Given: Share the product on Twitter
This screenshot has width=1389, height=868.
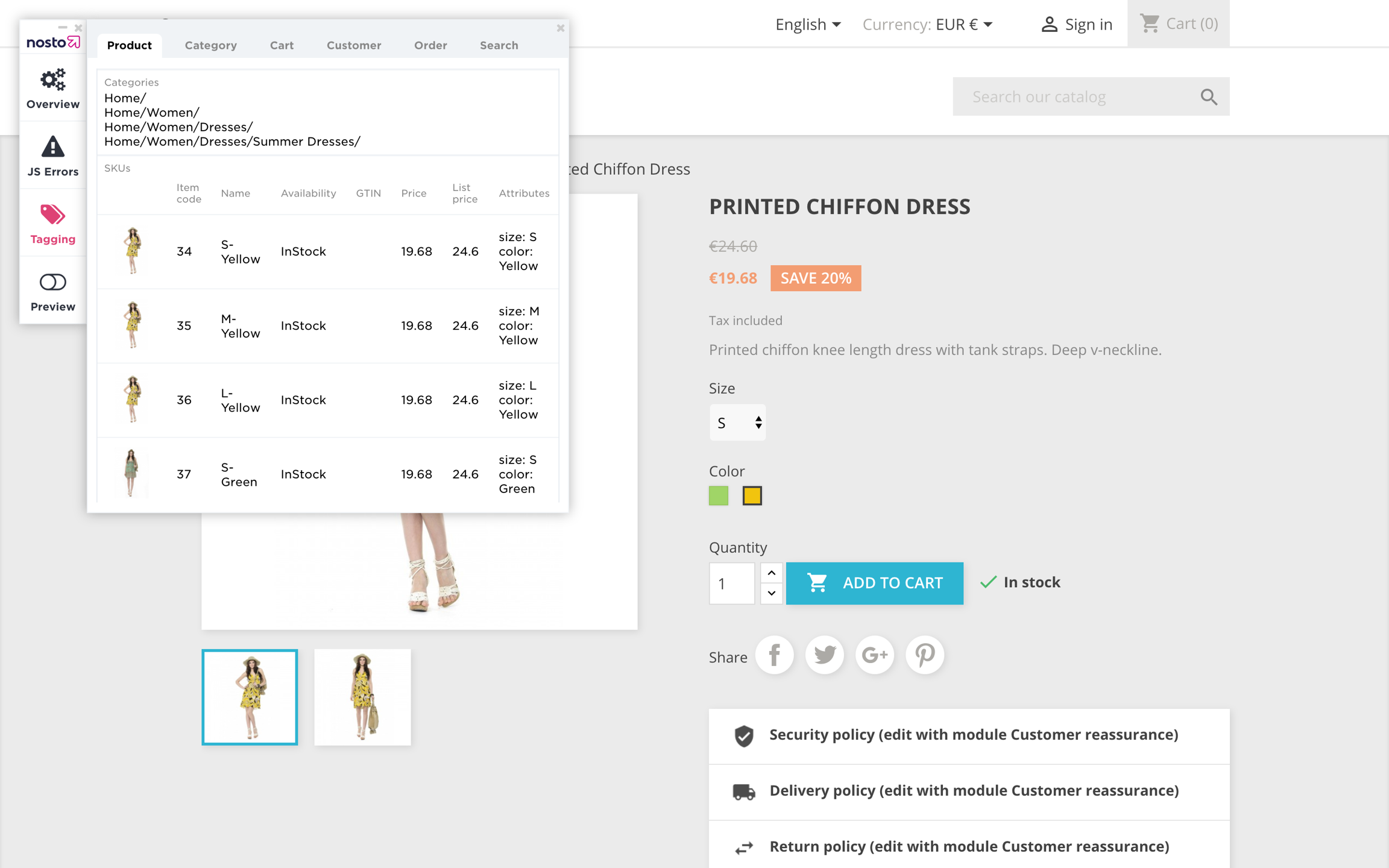Looking at the screenshot, I should pyautogui.click(x=824, y=655).
